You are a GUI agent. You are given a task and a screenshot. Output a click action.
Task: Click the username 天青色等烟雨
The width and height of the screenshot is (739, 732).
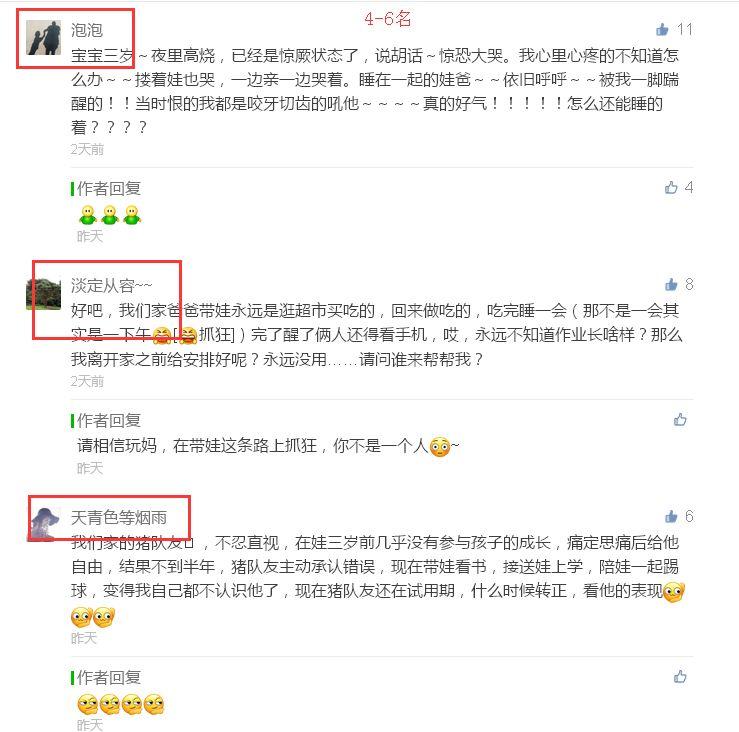[x=119, y=518]
